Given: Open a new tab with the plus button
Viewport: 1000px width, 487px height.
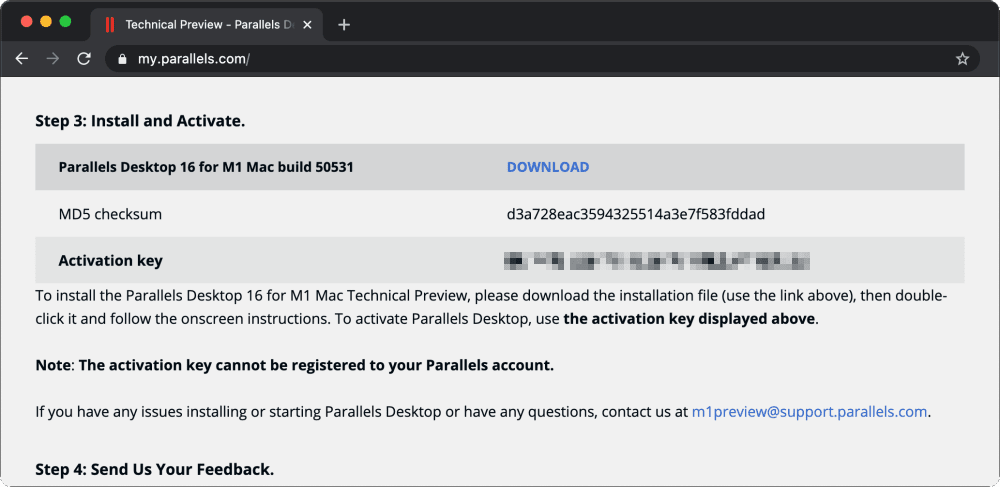Looking at the screenshot, I should point(344,25).
